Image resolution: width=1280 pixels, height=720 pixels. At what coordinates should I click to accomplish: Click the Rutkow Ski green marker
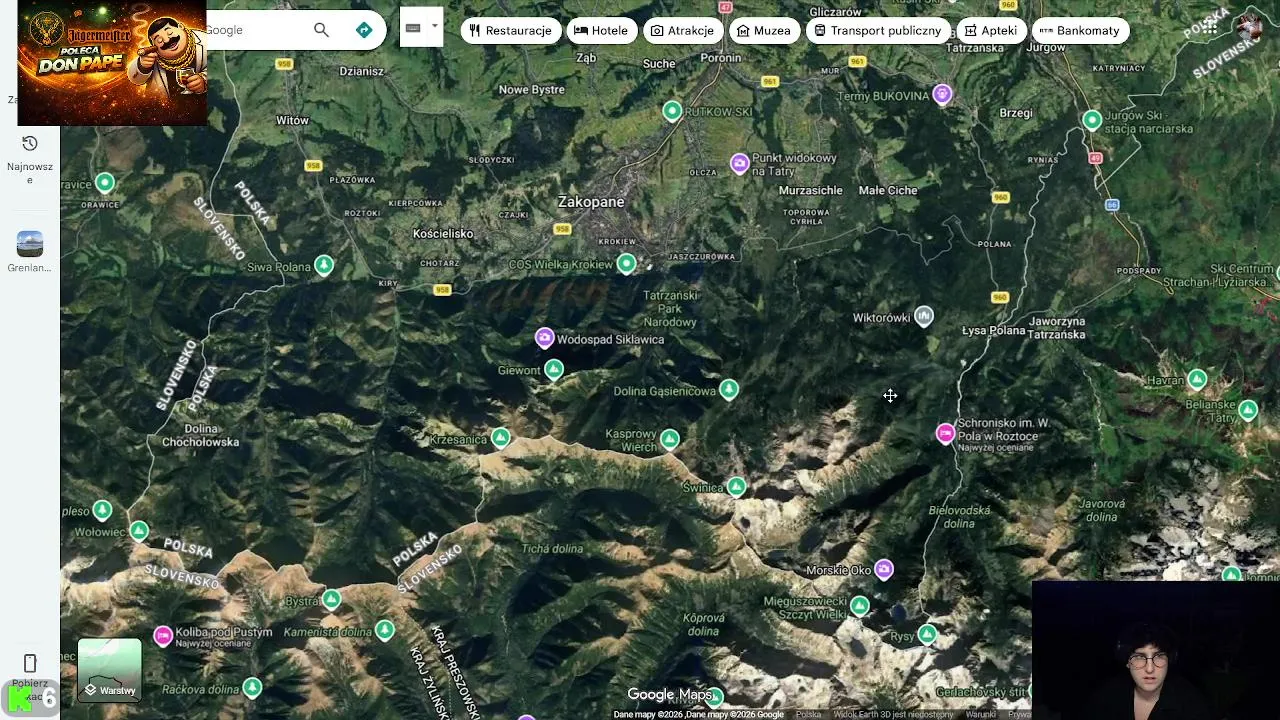coord(672,110)
